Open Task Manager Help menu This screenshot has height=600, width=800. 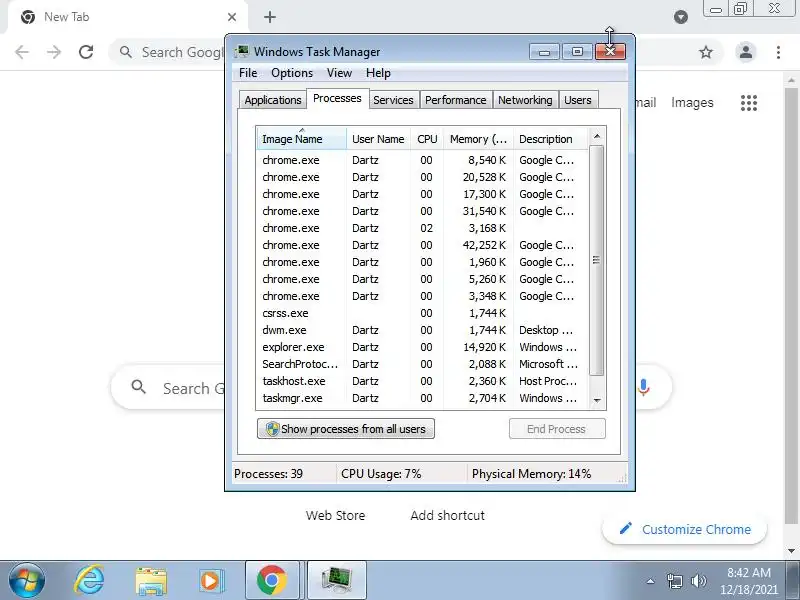(378, 73)
